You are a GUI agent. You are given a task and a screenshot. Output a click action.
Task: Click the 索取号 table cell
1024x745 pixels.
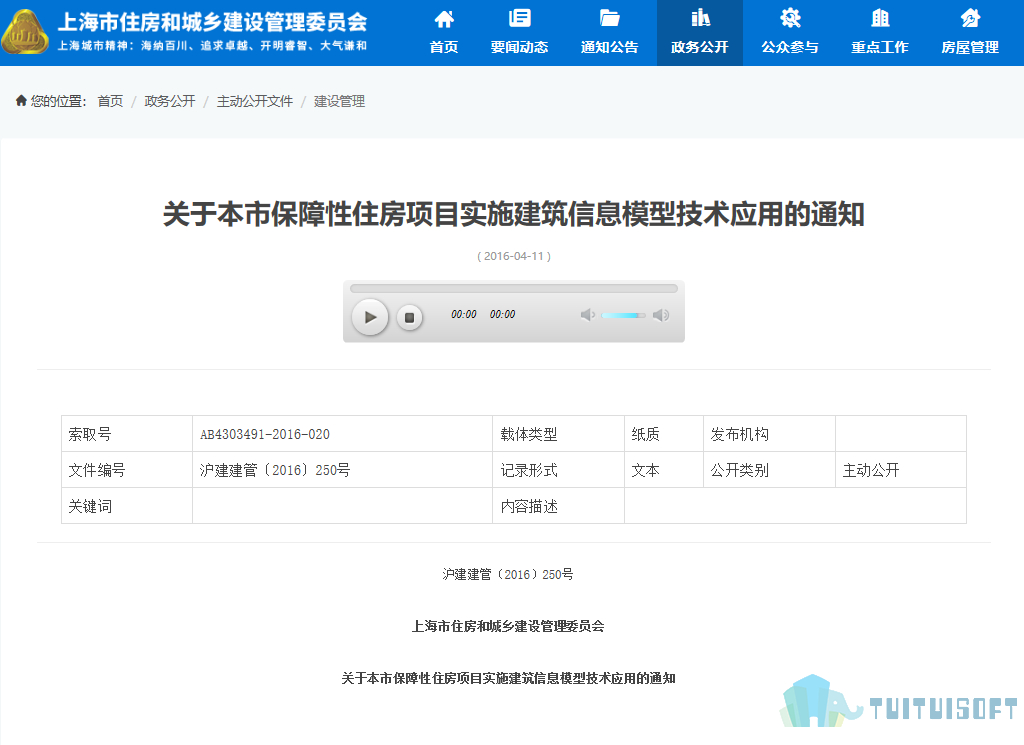click(x=127, y=434)
